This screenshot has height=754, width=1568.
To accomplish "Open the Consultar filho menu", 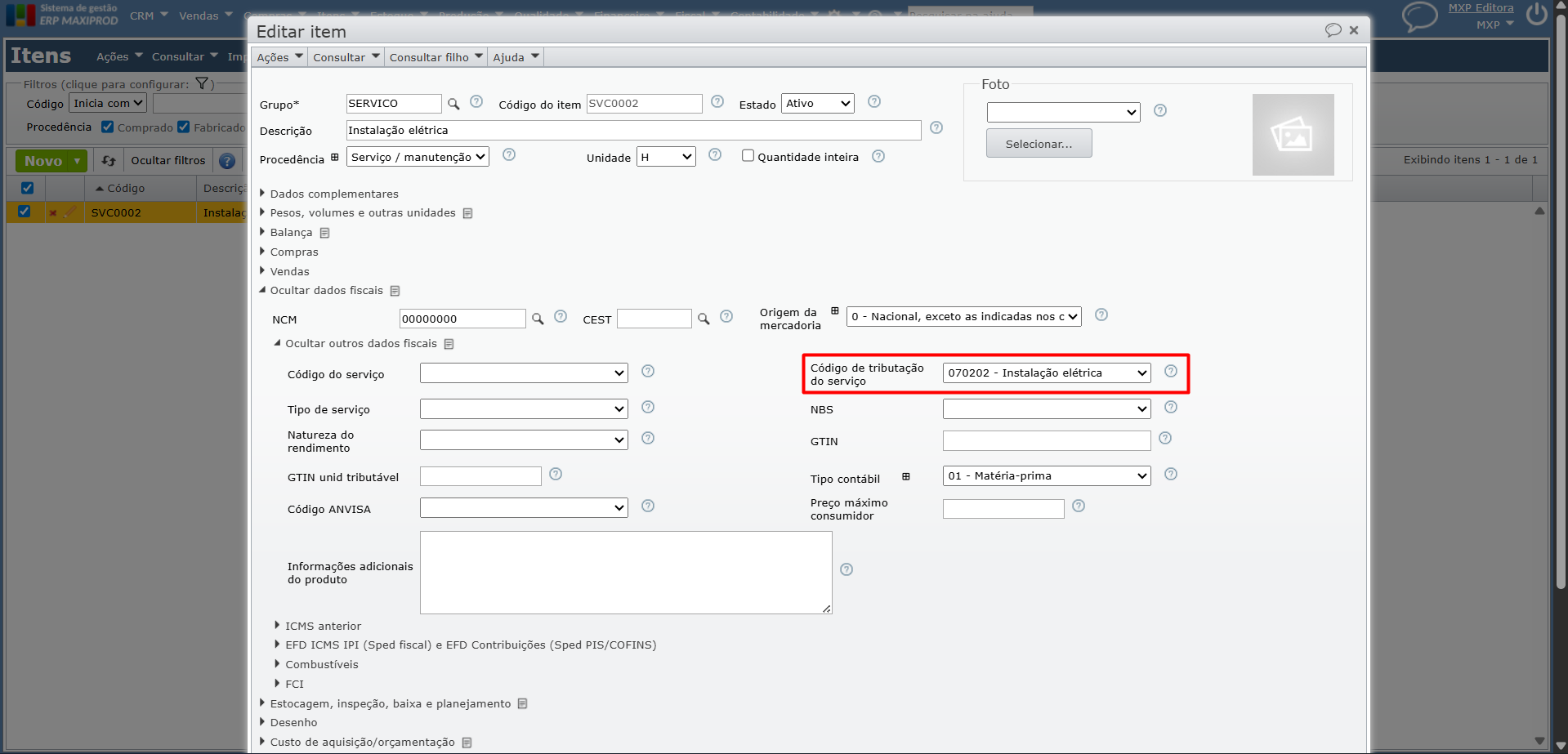I will click(x=436, y=57).
